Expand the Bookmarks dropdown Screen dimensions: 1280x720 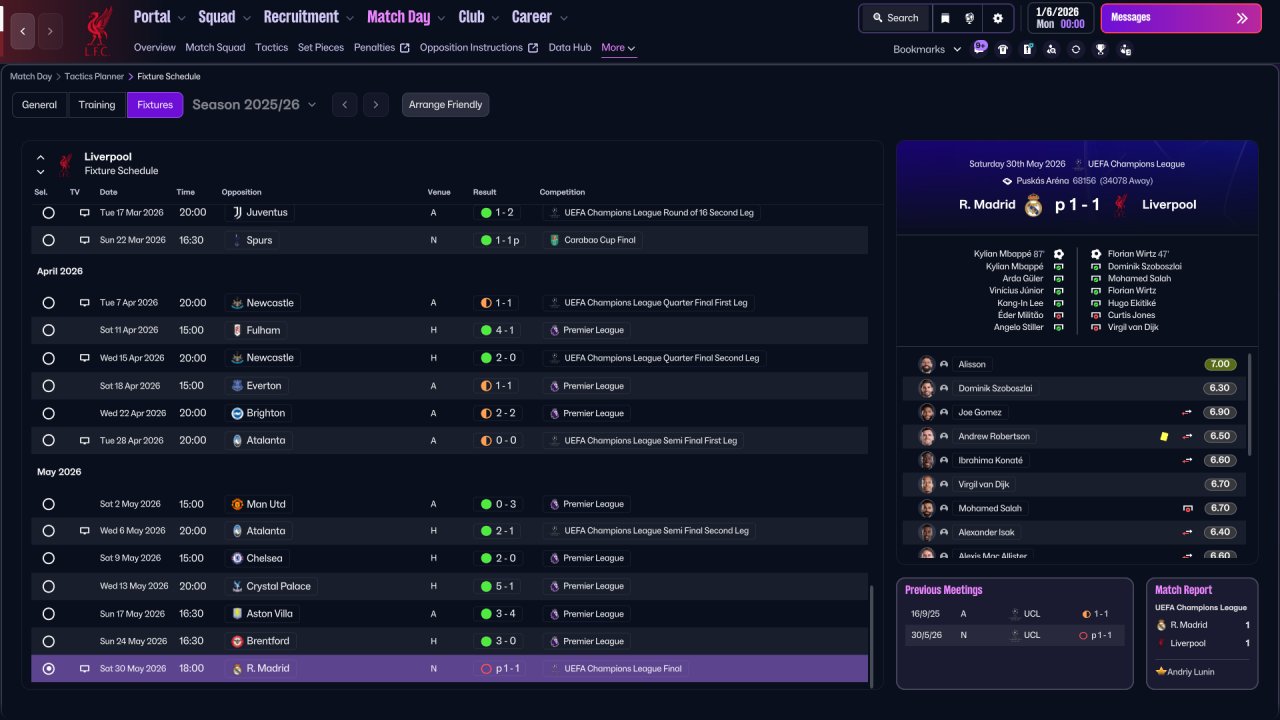(927, 49)
